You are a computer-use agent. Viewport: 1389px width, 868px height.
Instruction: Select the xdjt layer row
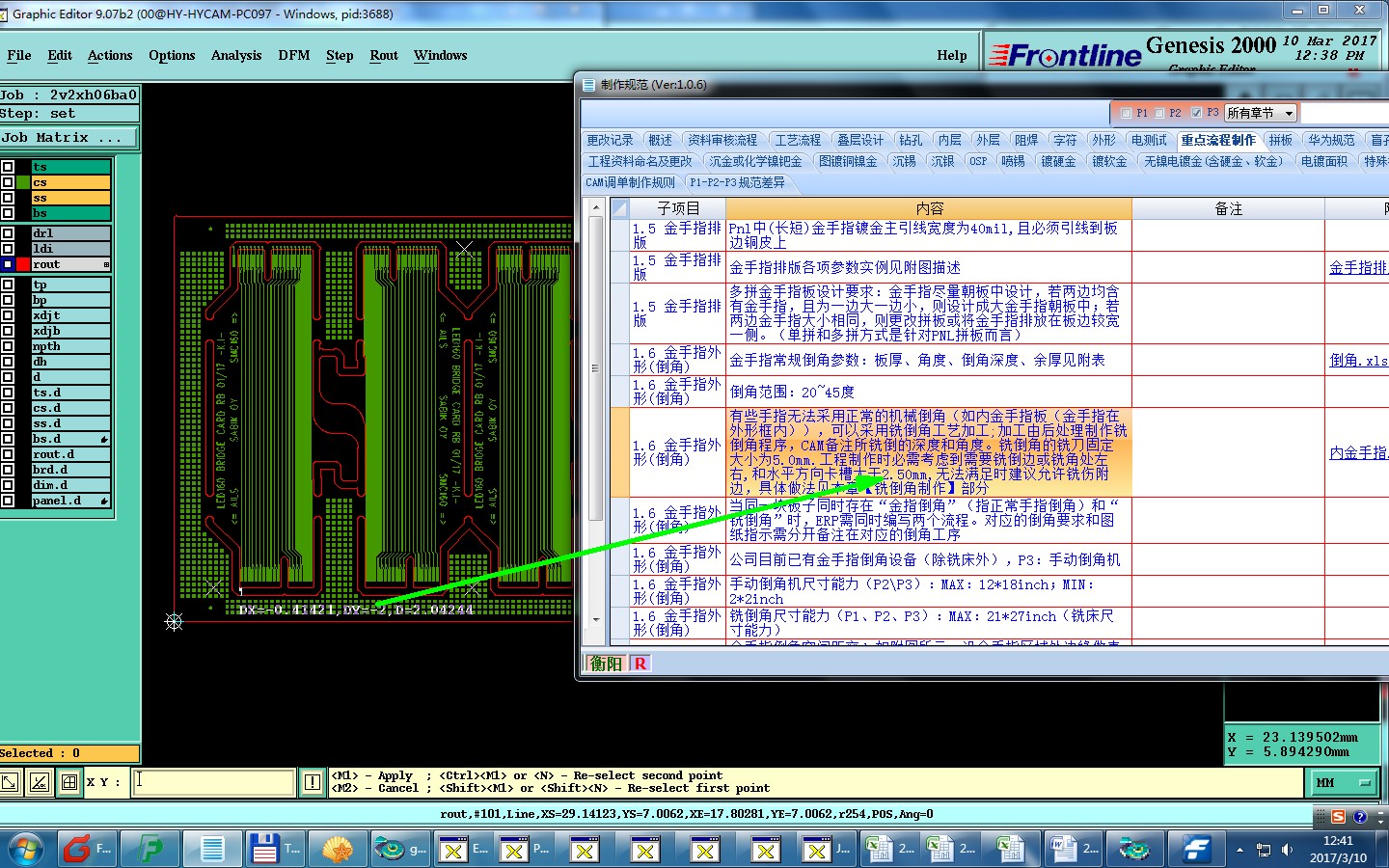70,315
